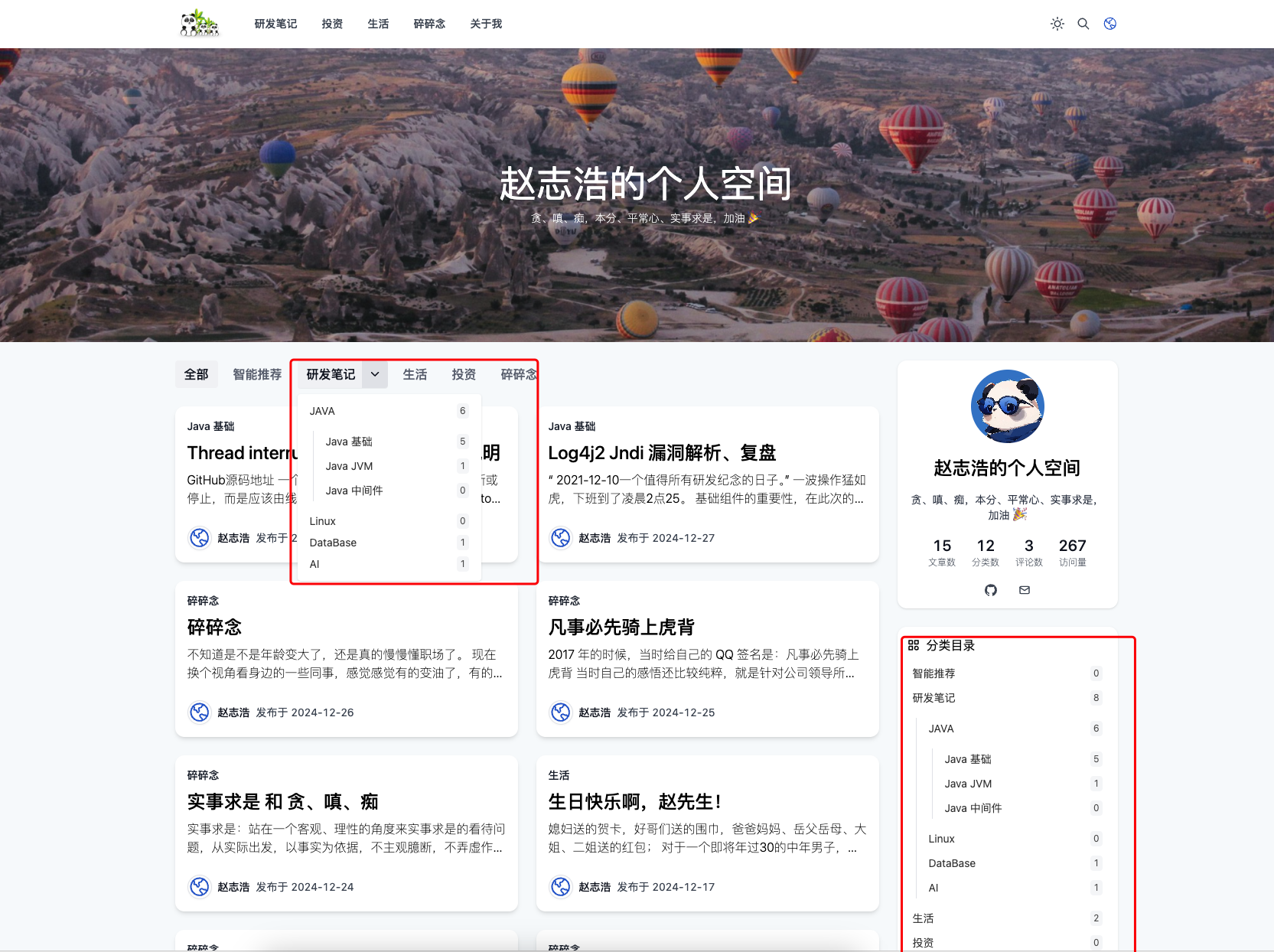Select Java JVM in the dropdown menu
The height and width of the screenshot is (952, 1274).
pyautogui.click(x=349, y=466)
